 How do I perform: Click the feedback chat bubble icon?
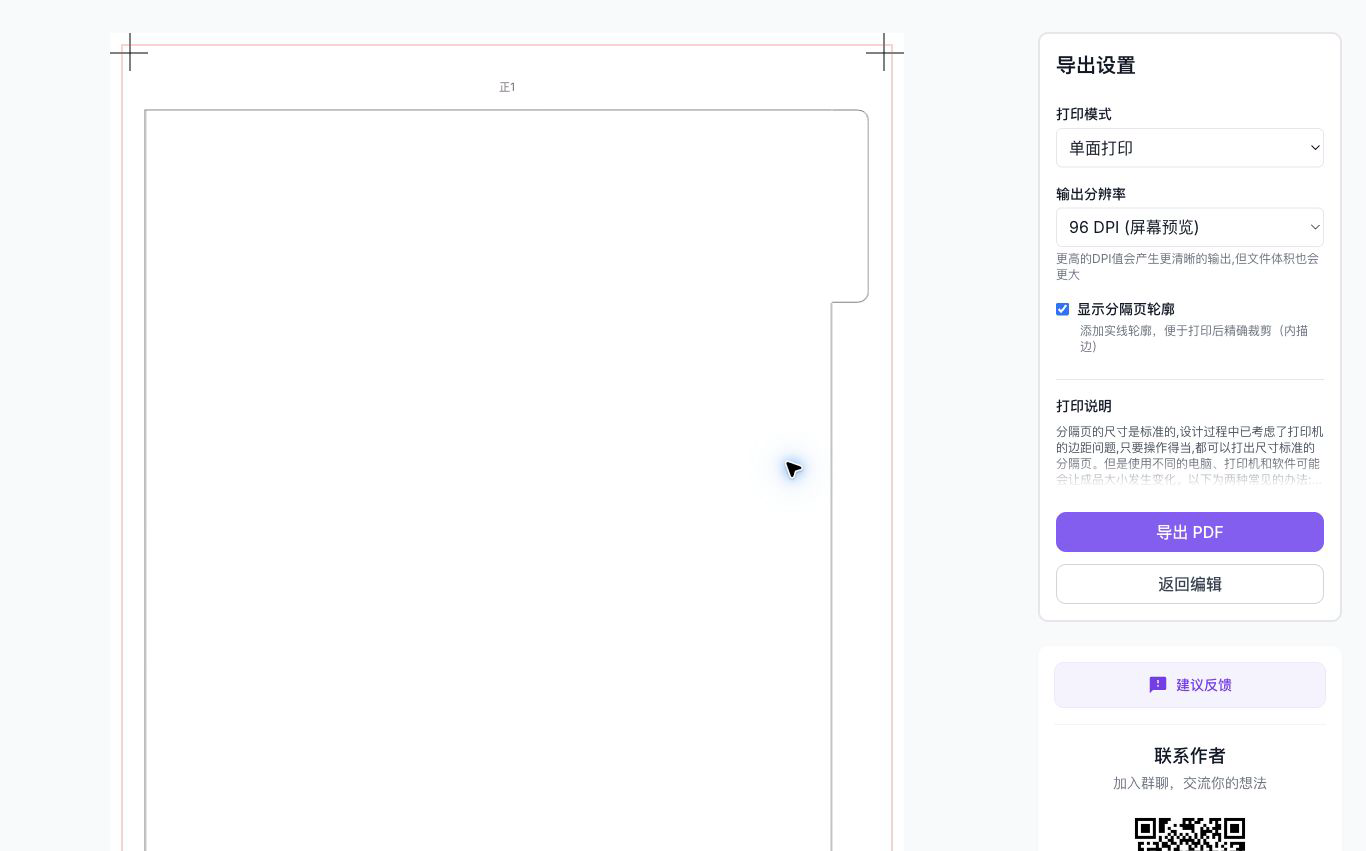(1158, 685)
